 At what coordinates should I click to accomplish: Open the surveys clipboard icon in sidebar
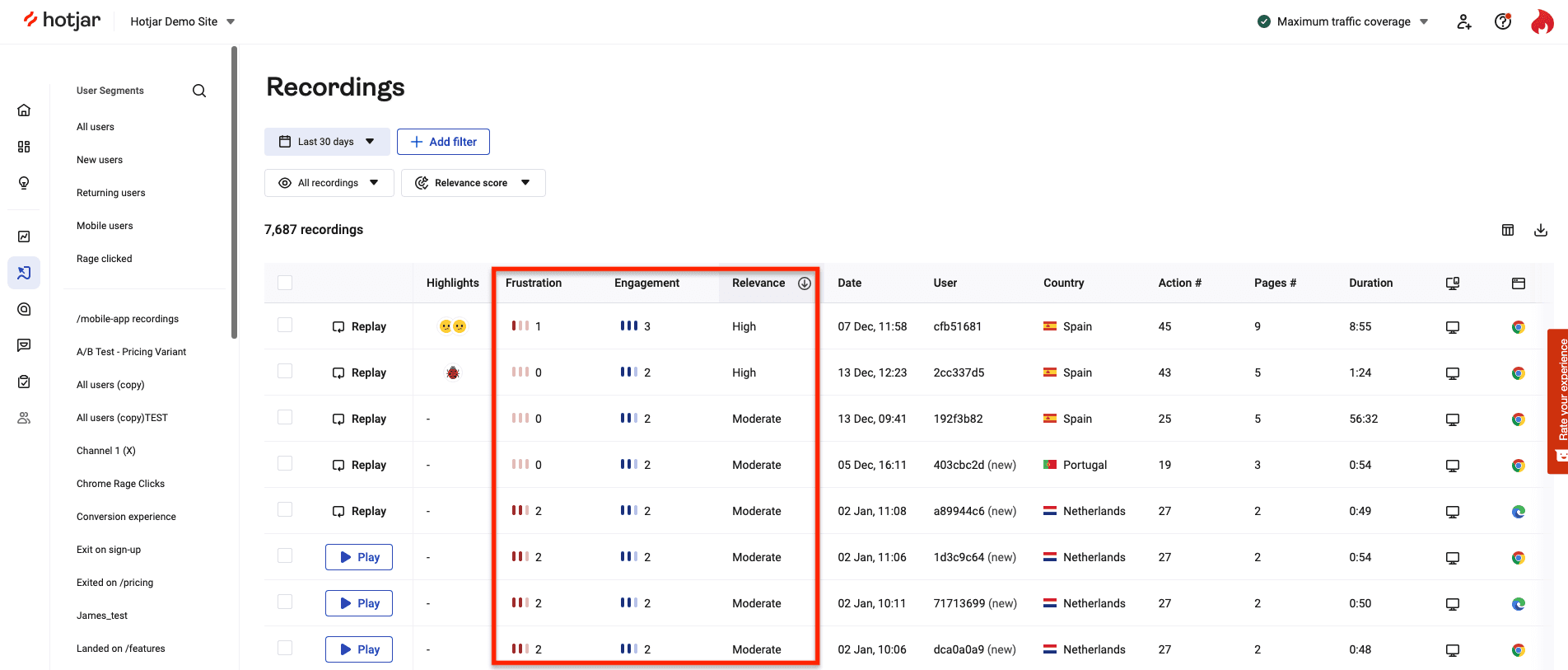pos(24,382)
